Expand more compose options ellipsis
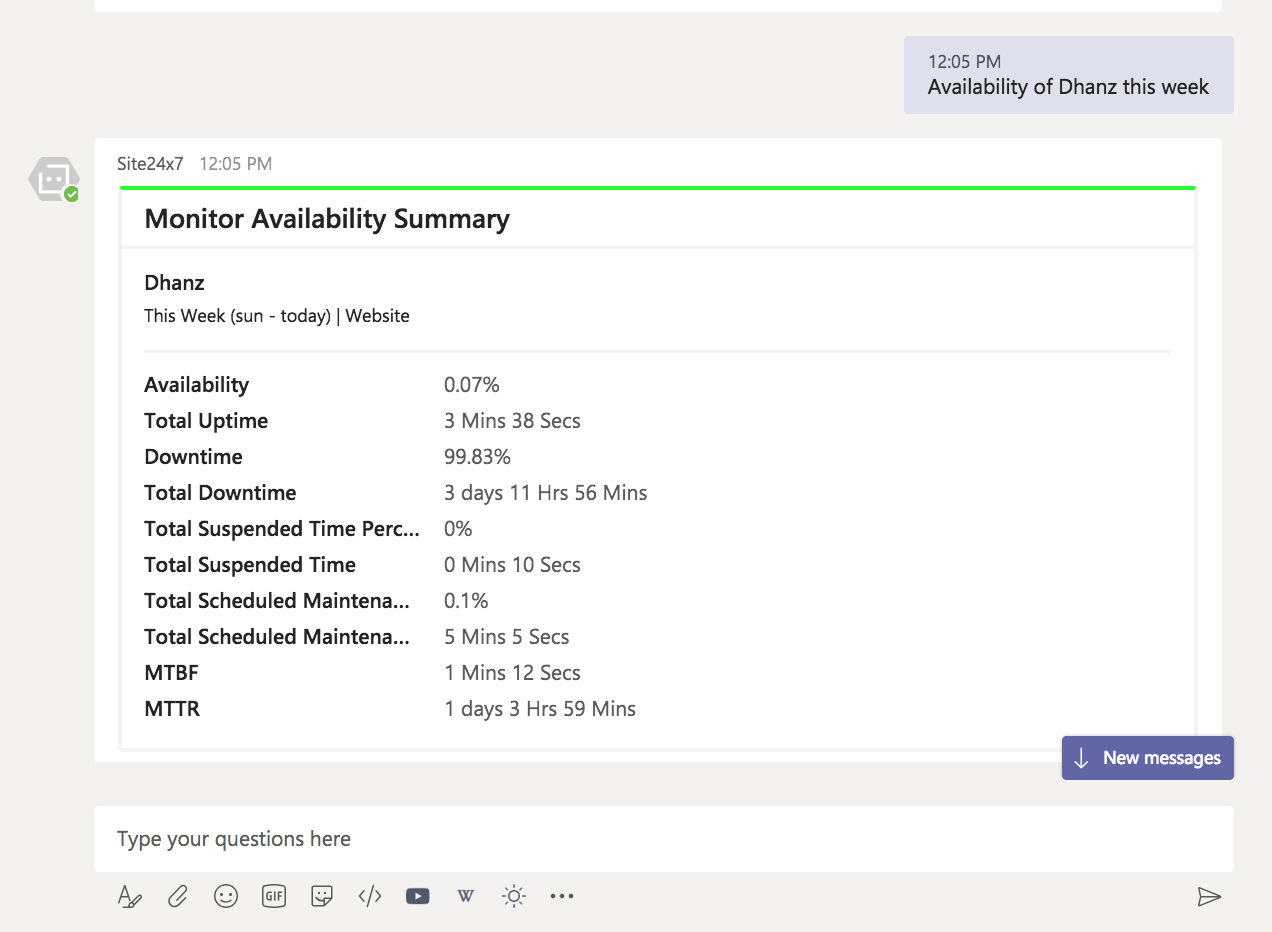Viewport: 1272px width, 932px height. 562,896
